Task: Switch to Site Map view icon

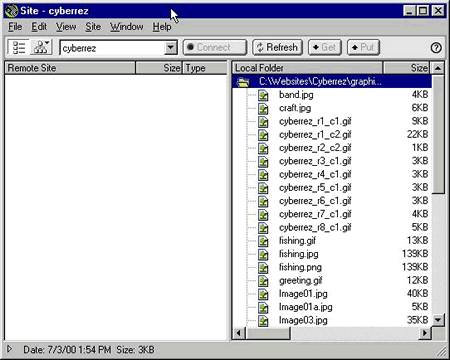Action: point(41,47)
